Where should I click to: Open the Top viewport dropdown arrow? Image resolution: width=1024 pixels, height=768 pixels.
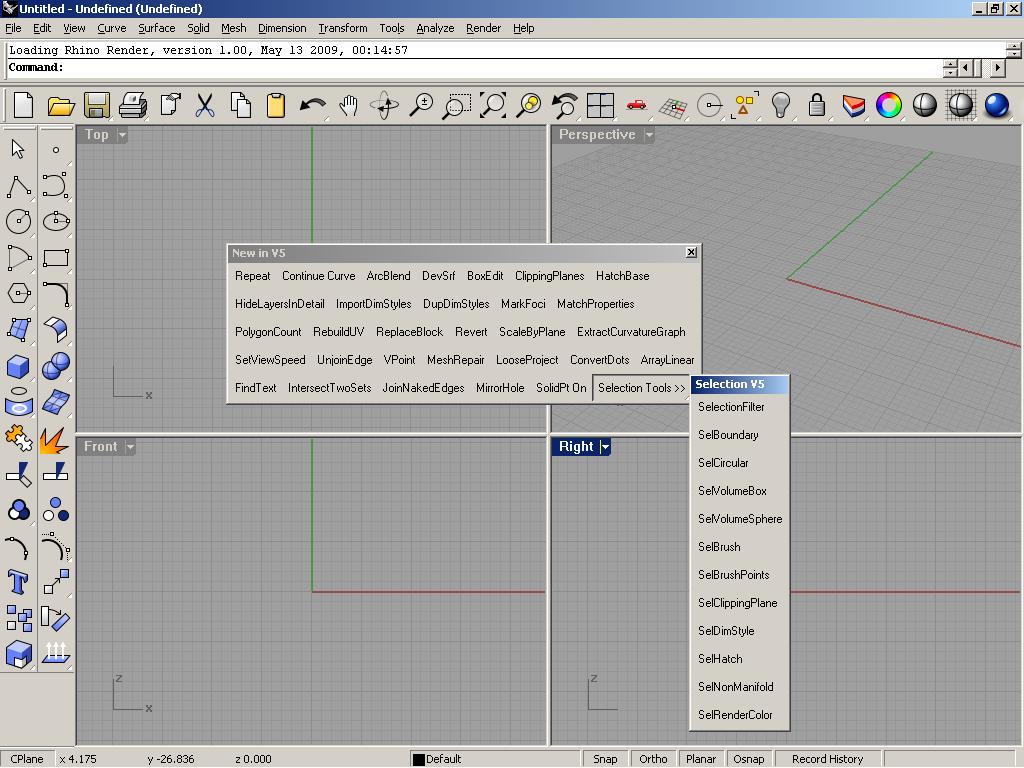click(122, 135)
